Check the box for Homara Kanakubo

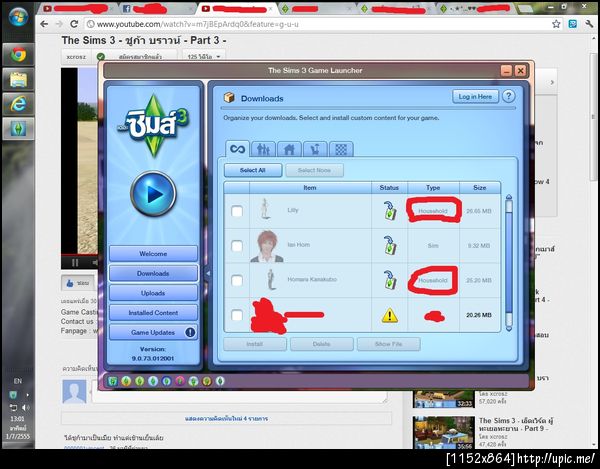[x=237, y=280]
